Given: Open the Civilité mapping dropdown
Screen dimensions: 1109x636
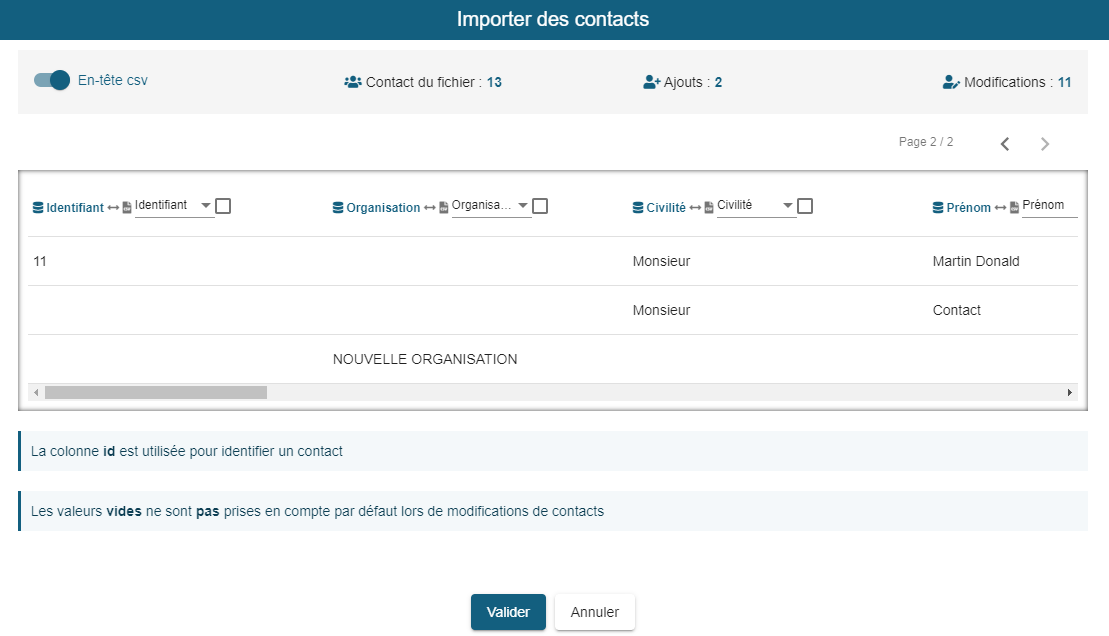Looking at the screenshot, I should pyautogui.click(x=756, y=206).
